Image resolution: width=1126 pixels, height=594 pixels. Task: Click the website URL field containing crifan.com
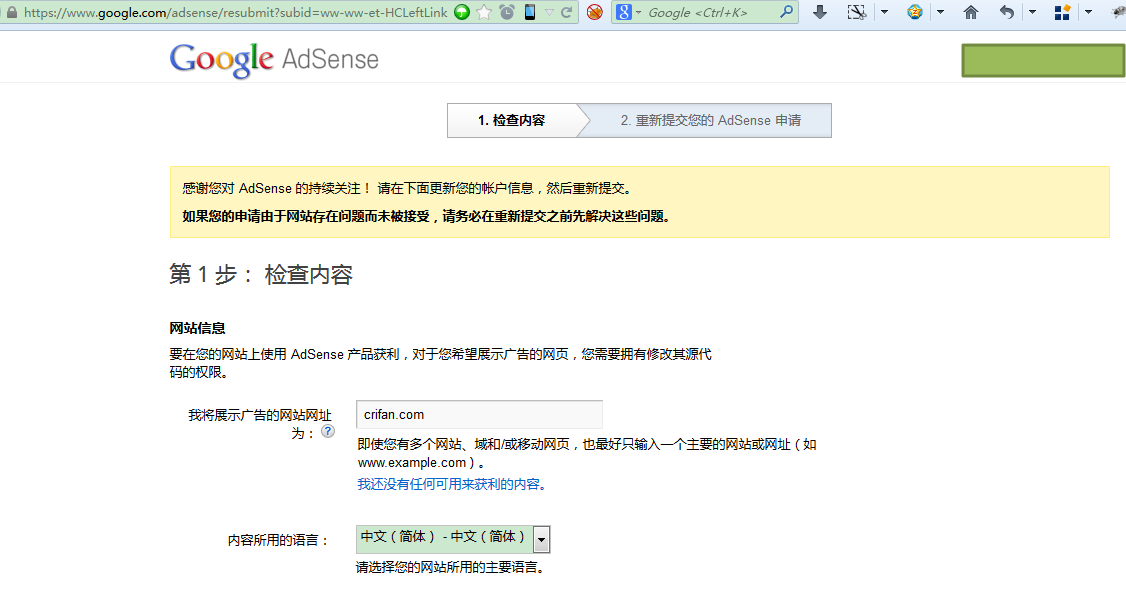(x=479, y=414)
